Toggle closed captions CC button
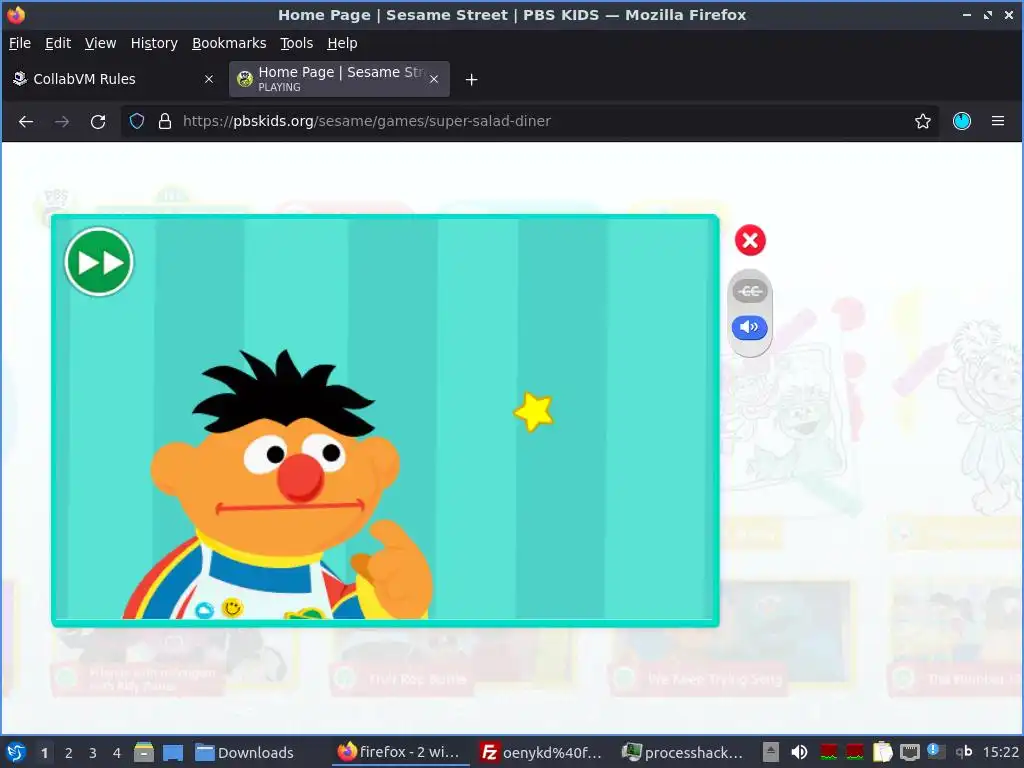Image resolution: width=1024 pixels, height=768 pixels. coord(750,291)
